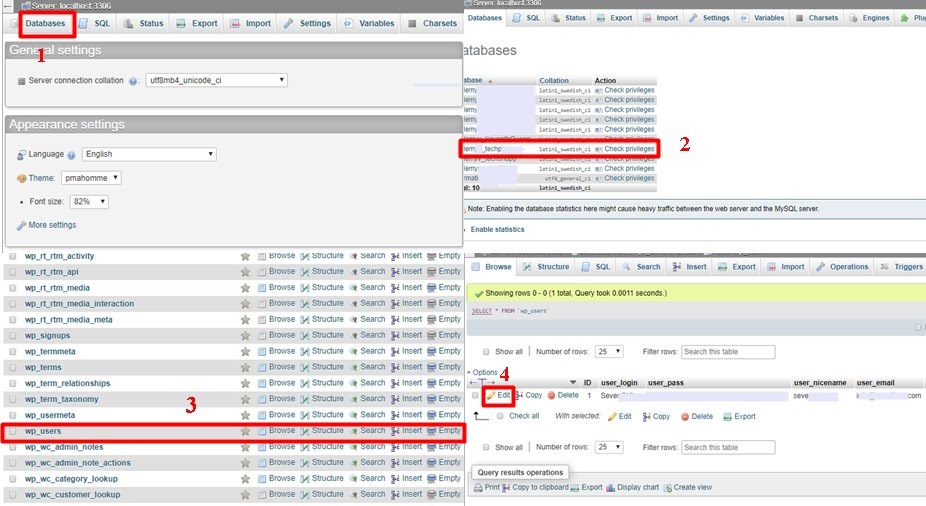926x506 pixels.
Task: Search within the wp_wc_category_lookup table
Action: point(367,479)
